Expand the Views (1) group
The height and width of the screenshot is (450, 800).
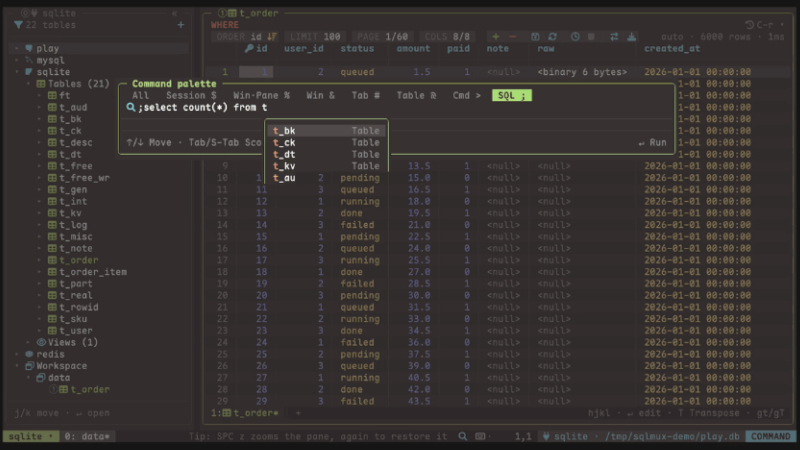pyautogui.click(x=29, y=342)
